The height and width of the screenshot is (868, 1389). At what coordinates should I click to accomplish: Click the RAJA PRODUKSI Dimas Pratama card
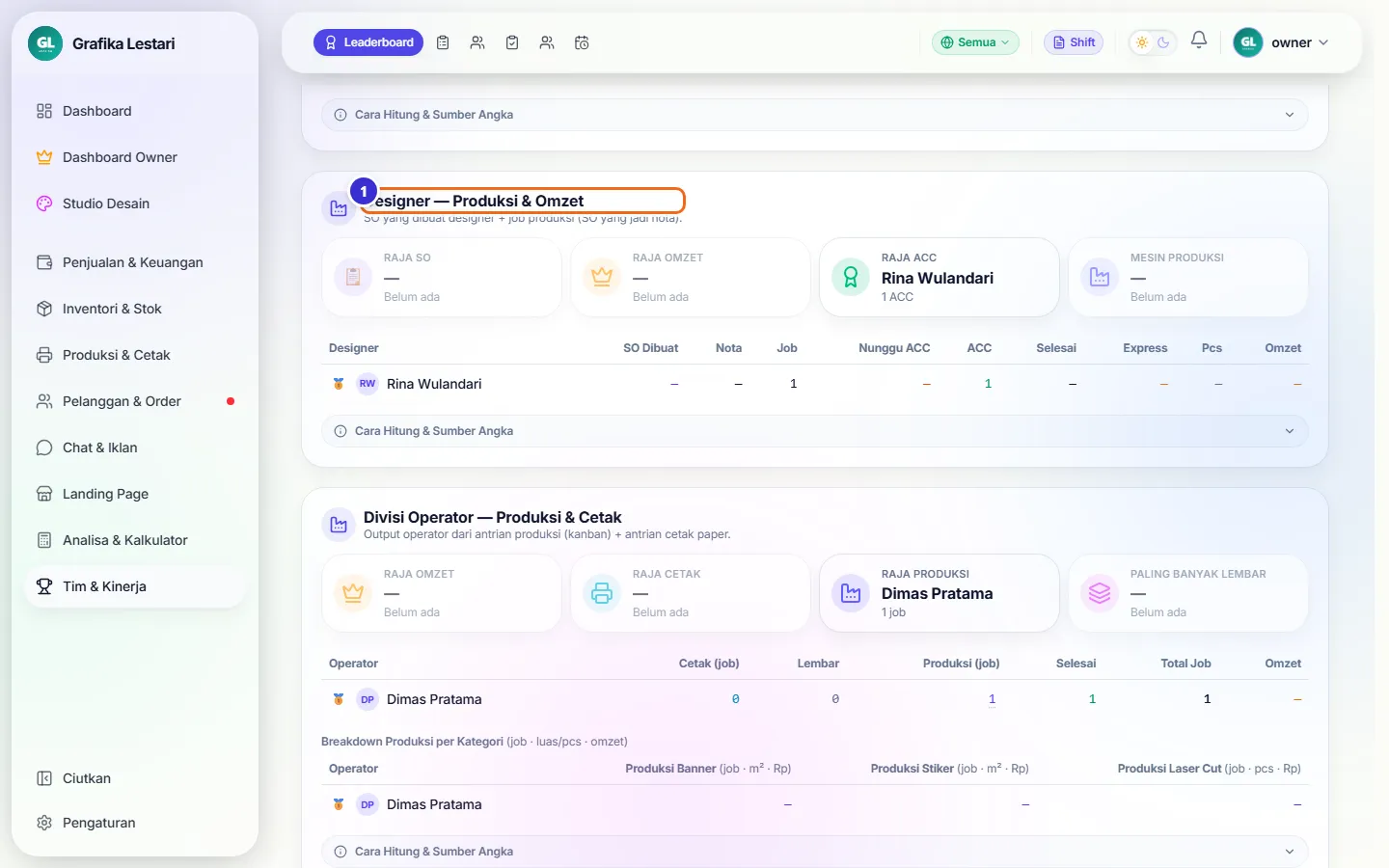940,593
